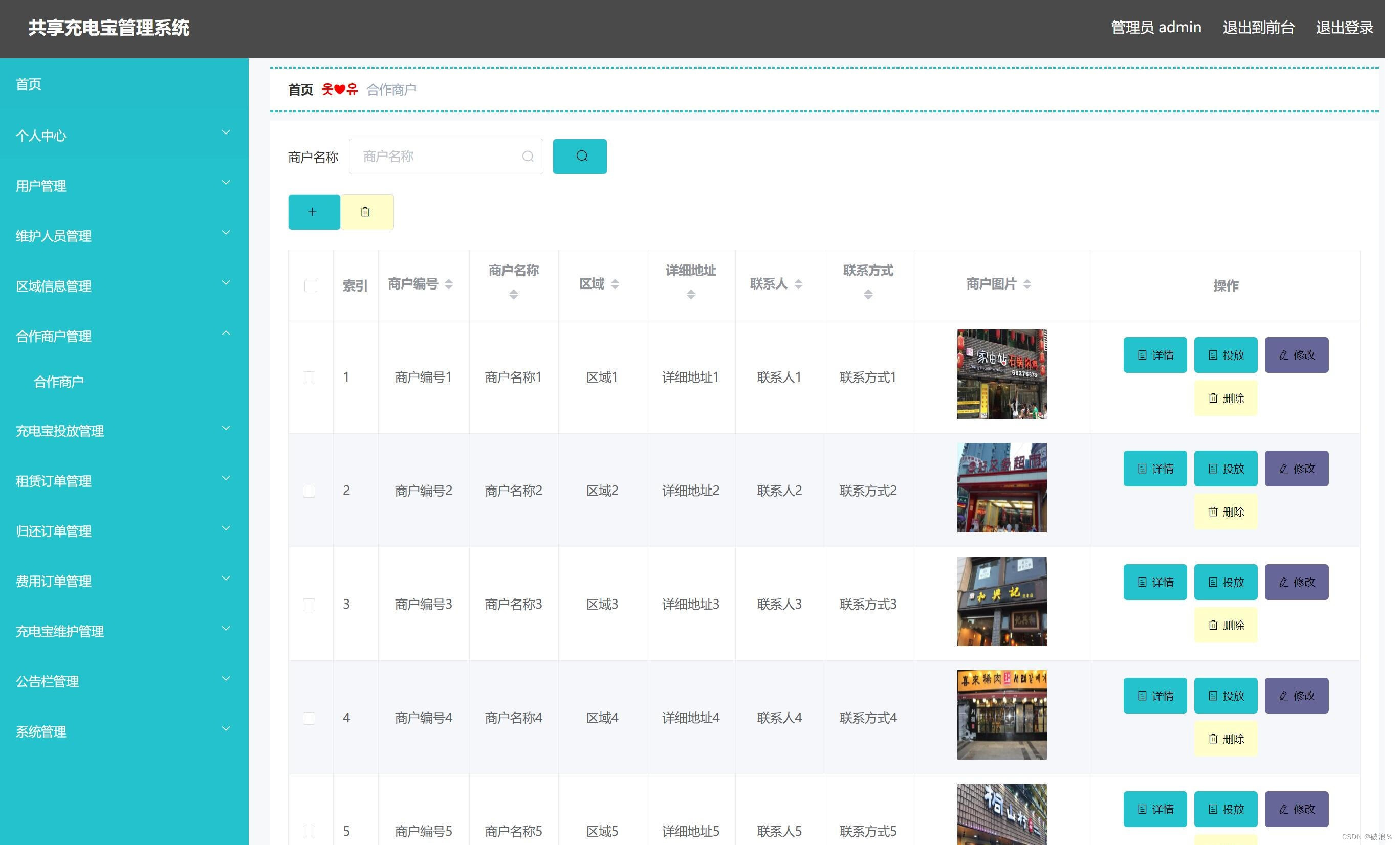Screen dimensions: 1400x845
Task: Open 详情 for 商户名称3 row
Action: pyautogui.click(x=1154, y=582)
